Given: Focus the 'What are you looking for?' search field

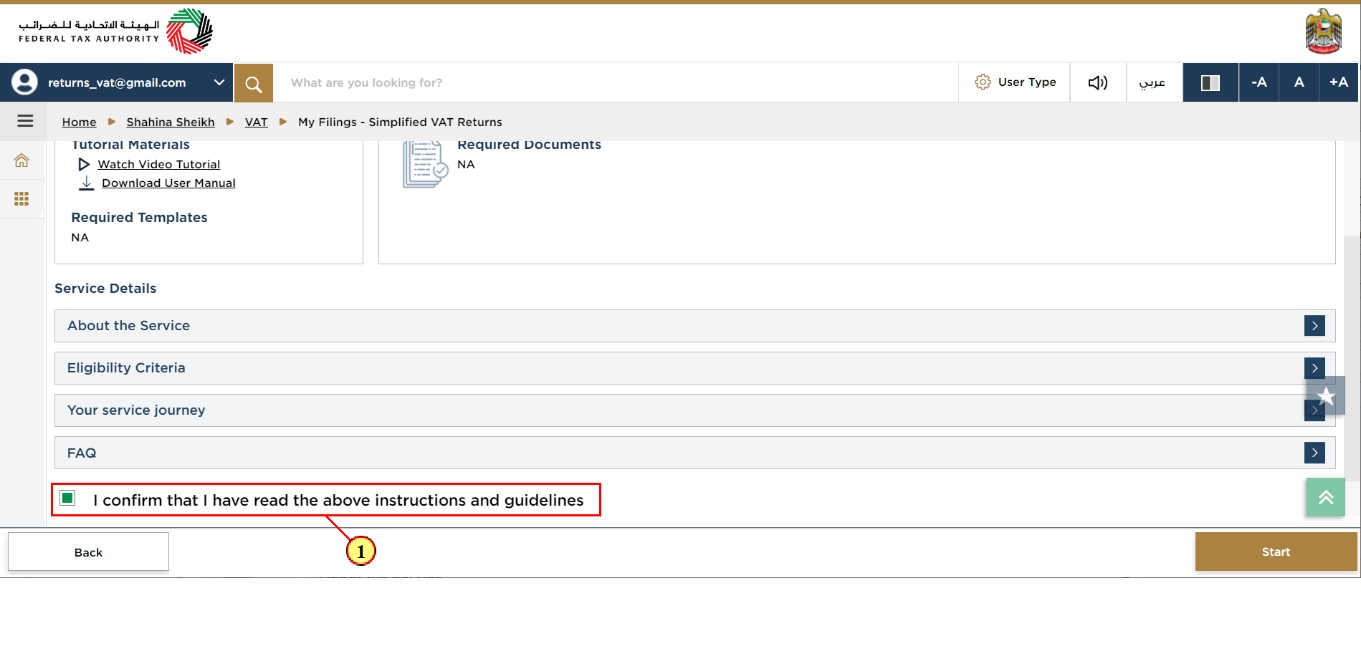Looking at the screenshot, I should pyautogui.click(x=615, y=83).
